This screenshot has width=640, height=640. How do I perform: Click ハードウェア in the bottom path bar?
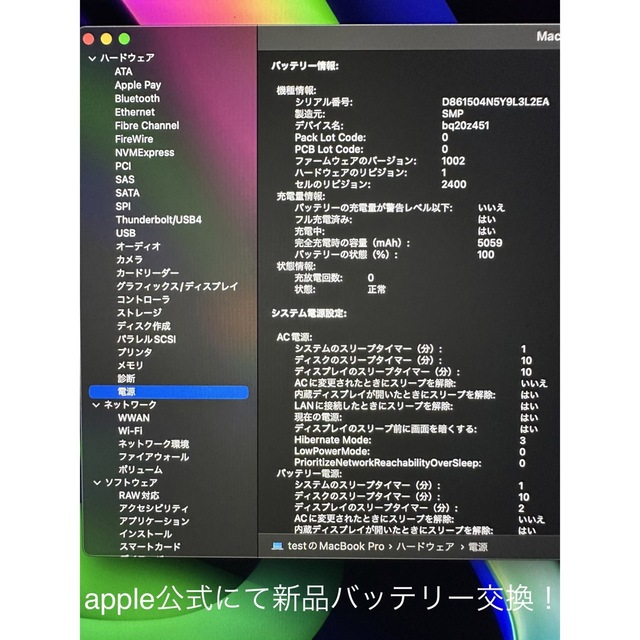tap(425, 547)
